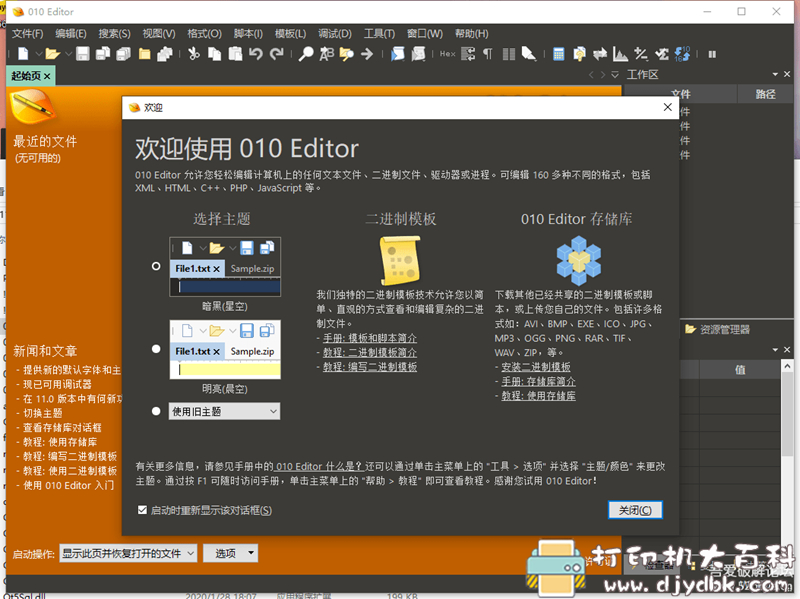The width and height of the screenshot is (800, 599).
Task: Open the 工作区 panel menu arrow
Action: (x=775, y=74)
